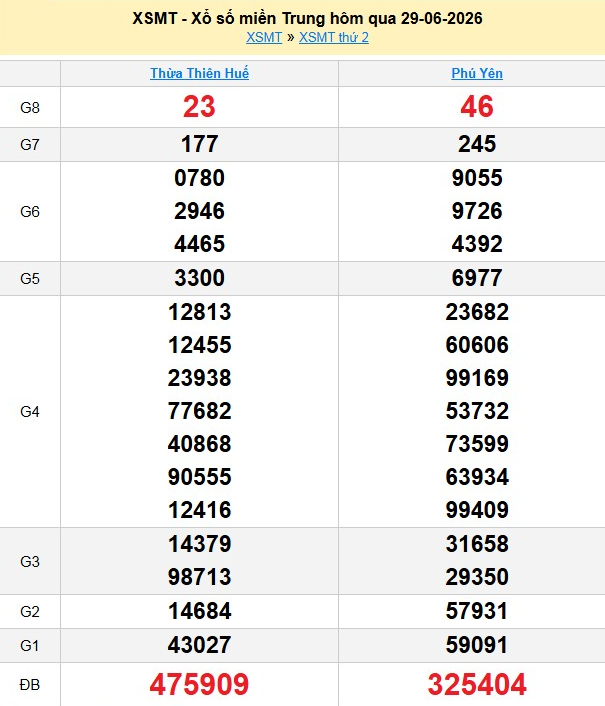The height and width of the screenshot is (706, 605).
Task: Click G3 number 14379
Action: (x=199, y=544)
